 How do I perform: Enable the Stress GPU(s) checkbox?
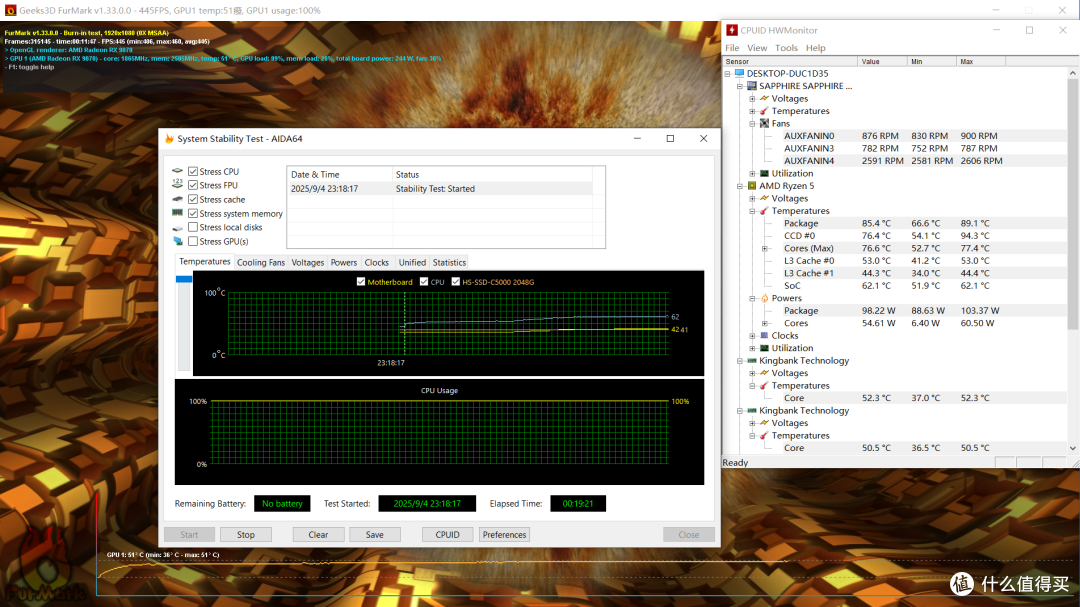(193, 241)
